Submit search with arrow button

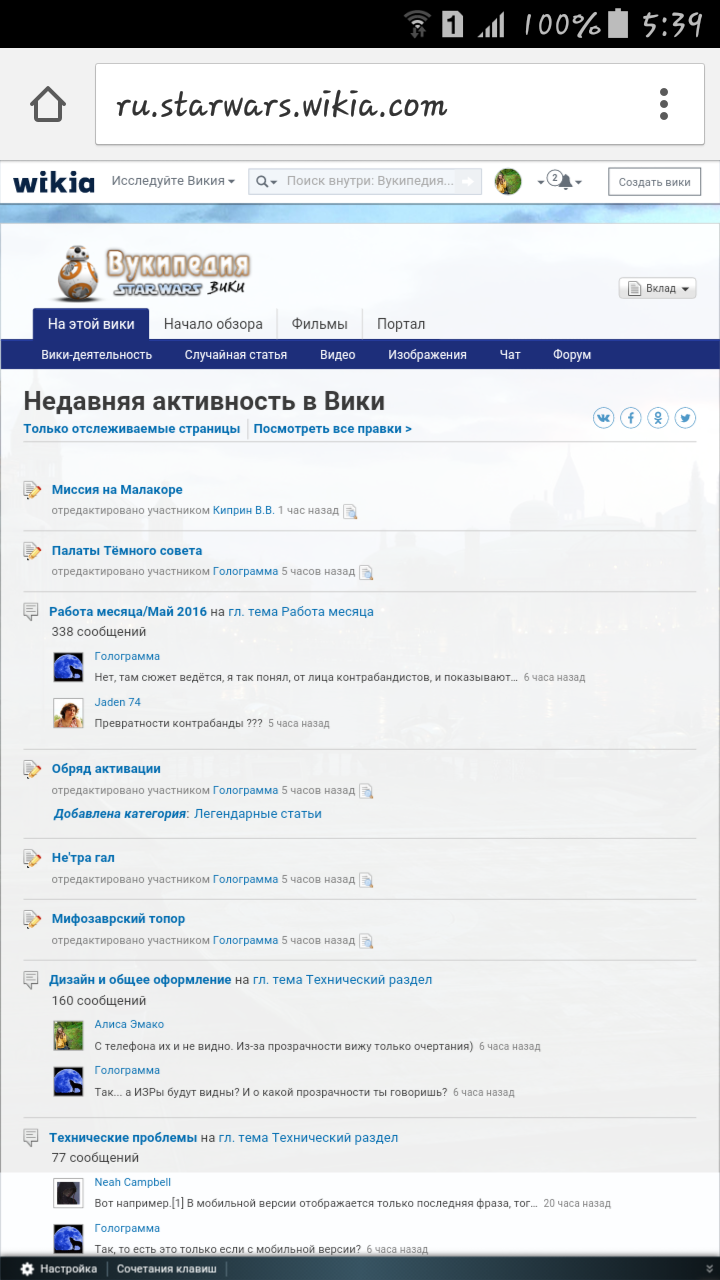pos(468,181)
